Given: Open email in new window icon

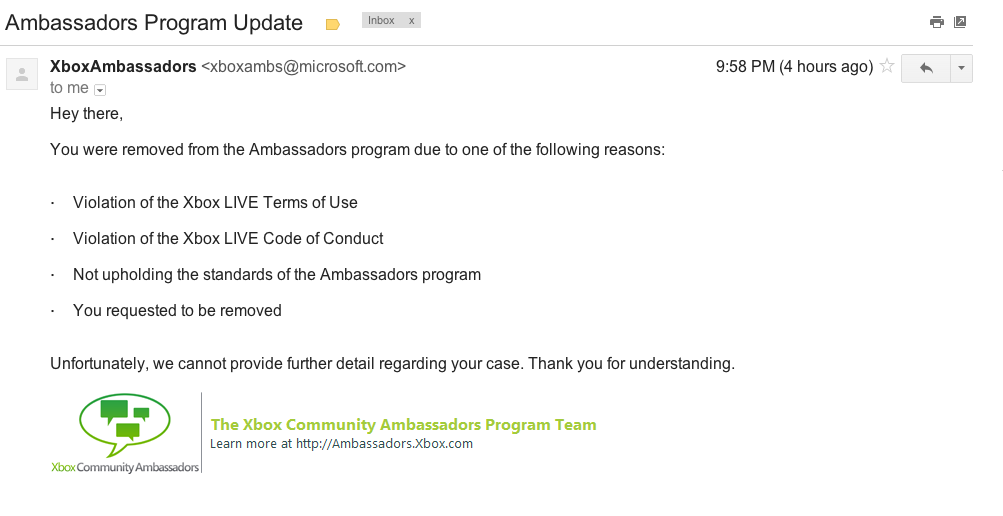Looking at the screenshot, I should pyautogui.click(x=960, y=22).
